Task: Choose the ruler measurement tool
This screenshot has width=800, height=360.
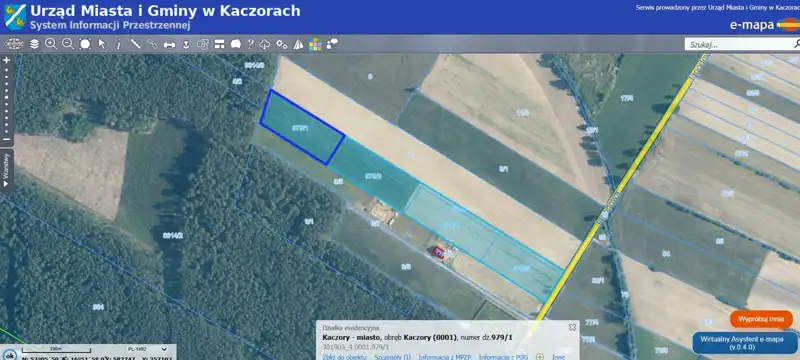Action: (x=135, y=44)
